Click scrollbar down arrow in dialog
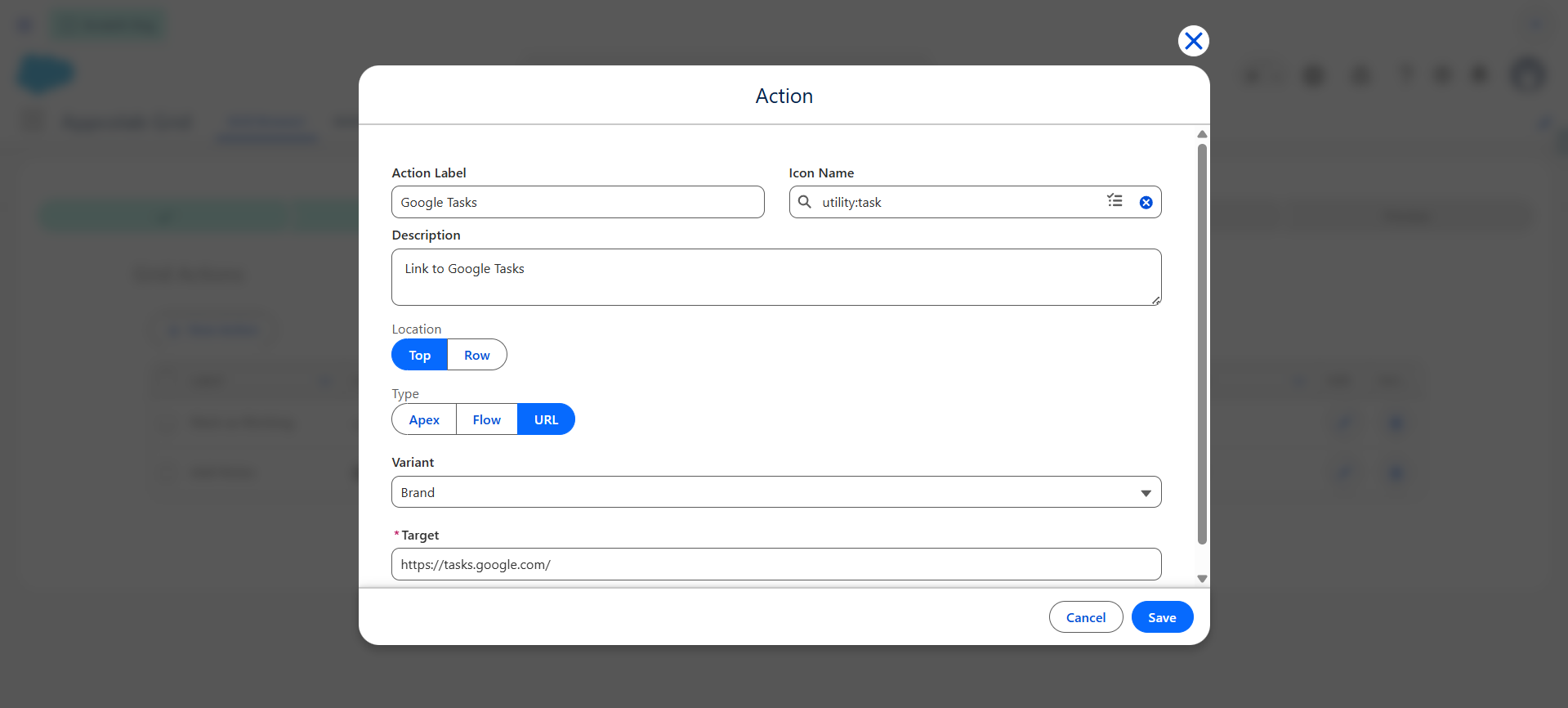Viewport: 1568px width, 708px height. pyautogui.click(x=1202, y=578)
